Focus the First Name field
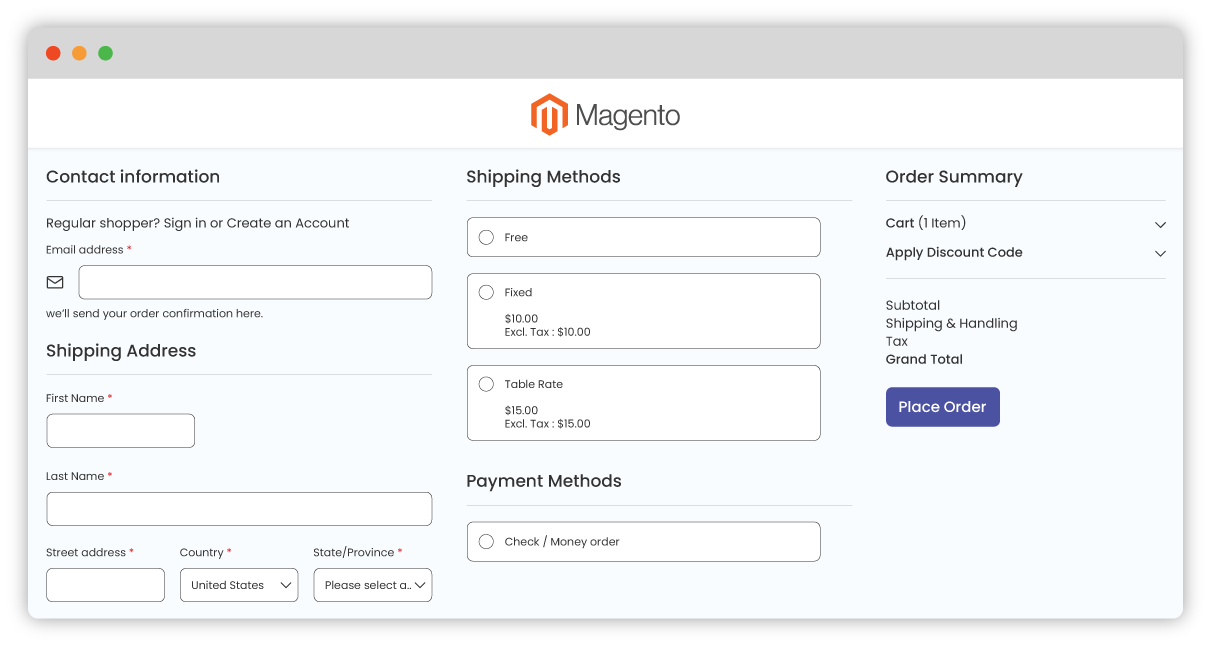 click(x=120, y=431)
